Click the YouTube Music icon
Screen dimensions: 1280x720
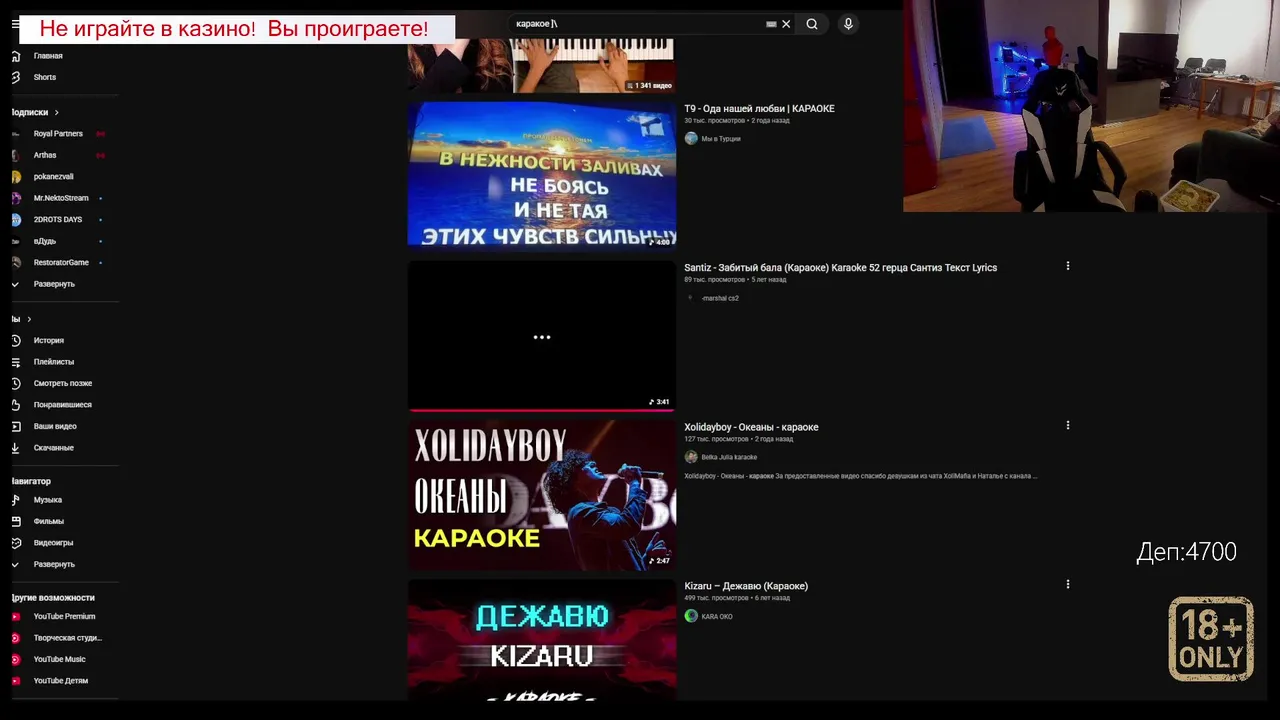[x=15, y=660]
